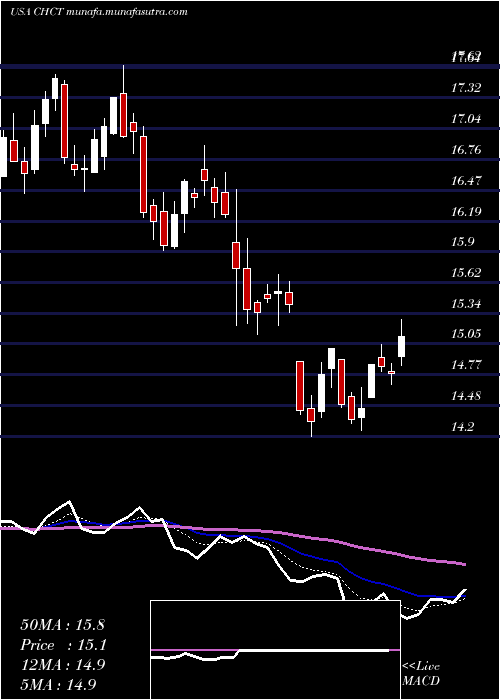
Task: Click the '<<Live MACD' label
Action: [x=421, y=674]
